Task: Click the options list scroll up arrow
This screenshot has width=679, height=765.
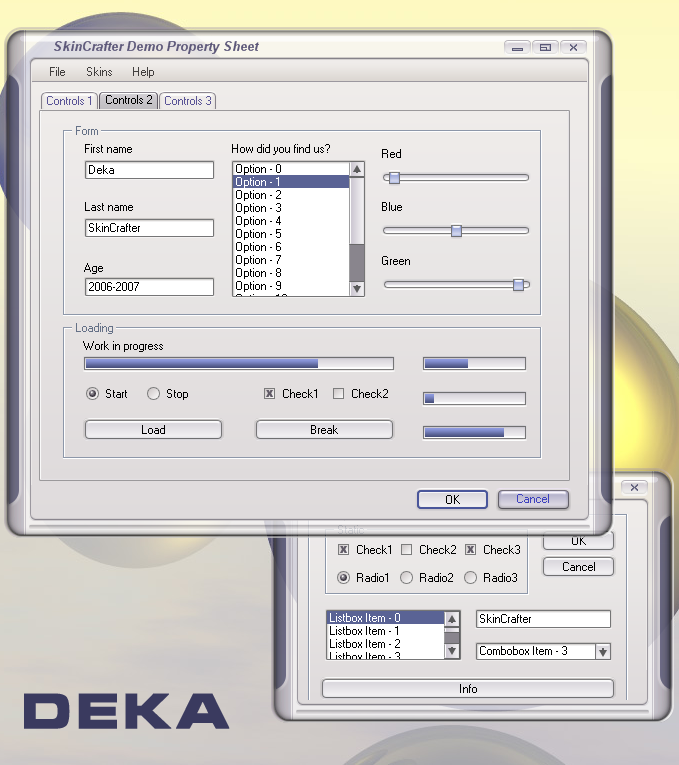Action: (357, 169)
